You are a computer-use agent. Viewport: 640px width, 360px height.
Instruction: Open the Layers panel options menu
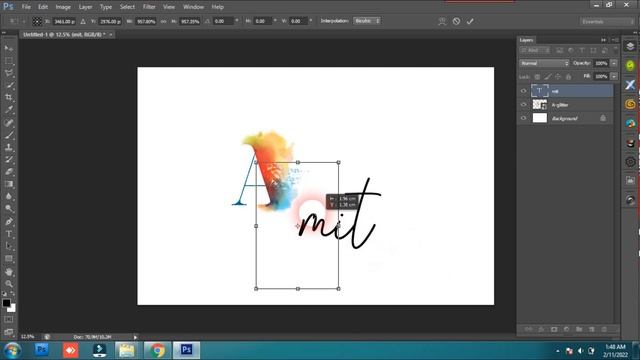616,40
